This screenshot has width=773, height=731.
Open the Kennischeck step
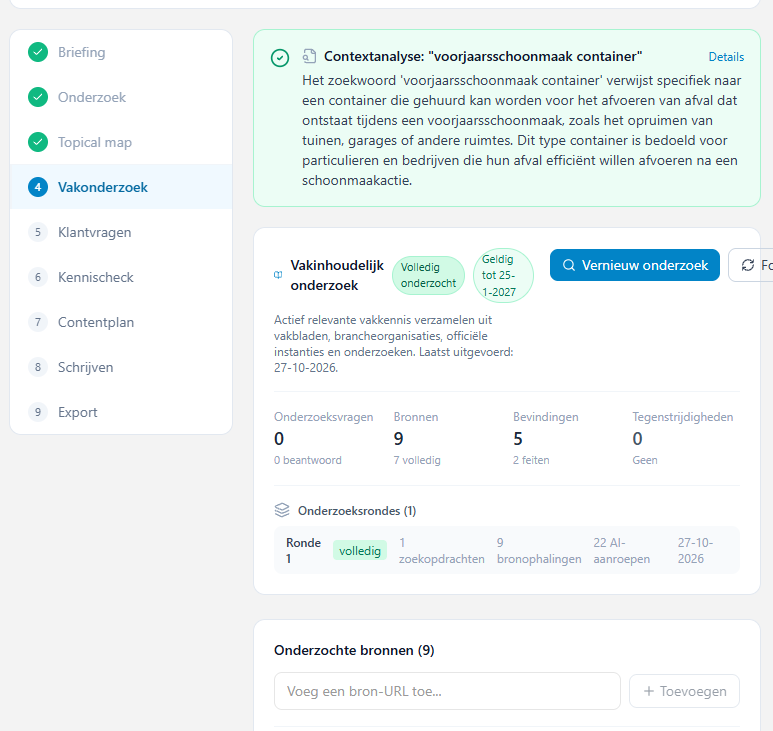[x=121, y=277]
